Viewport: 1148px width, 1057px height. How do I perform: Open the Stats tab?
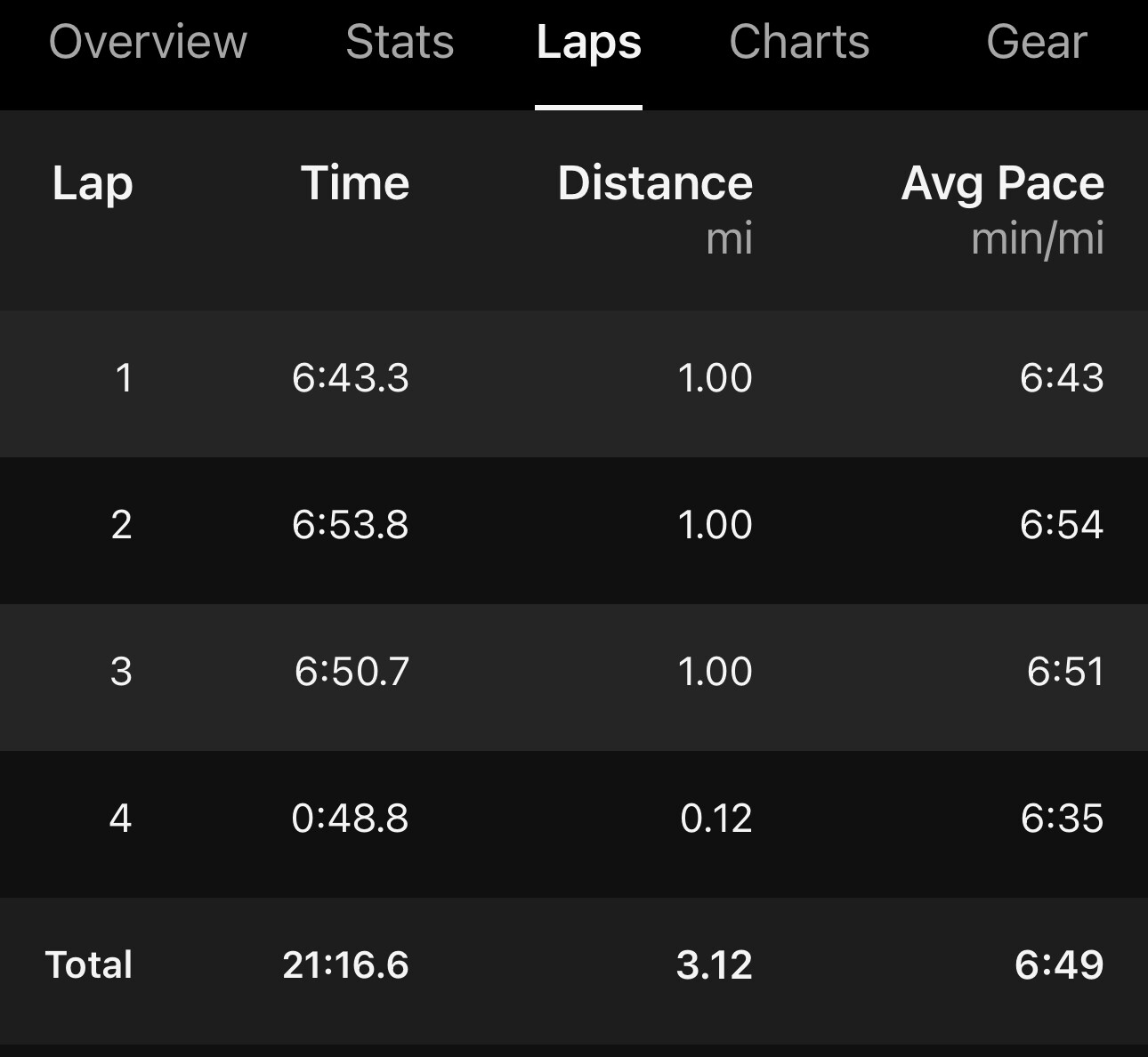click(400, 42)
